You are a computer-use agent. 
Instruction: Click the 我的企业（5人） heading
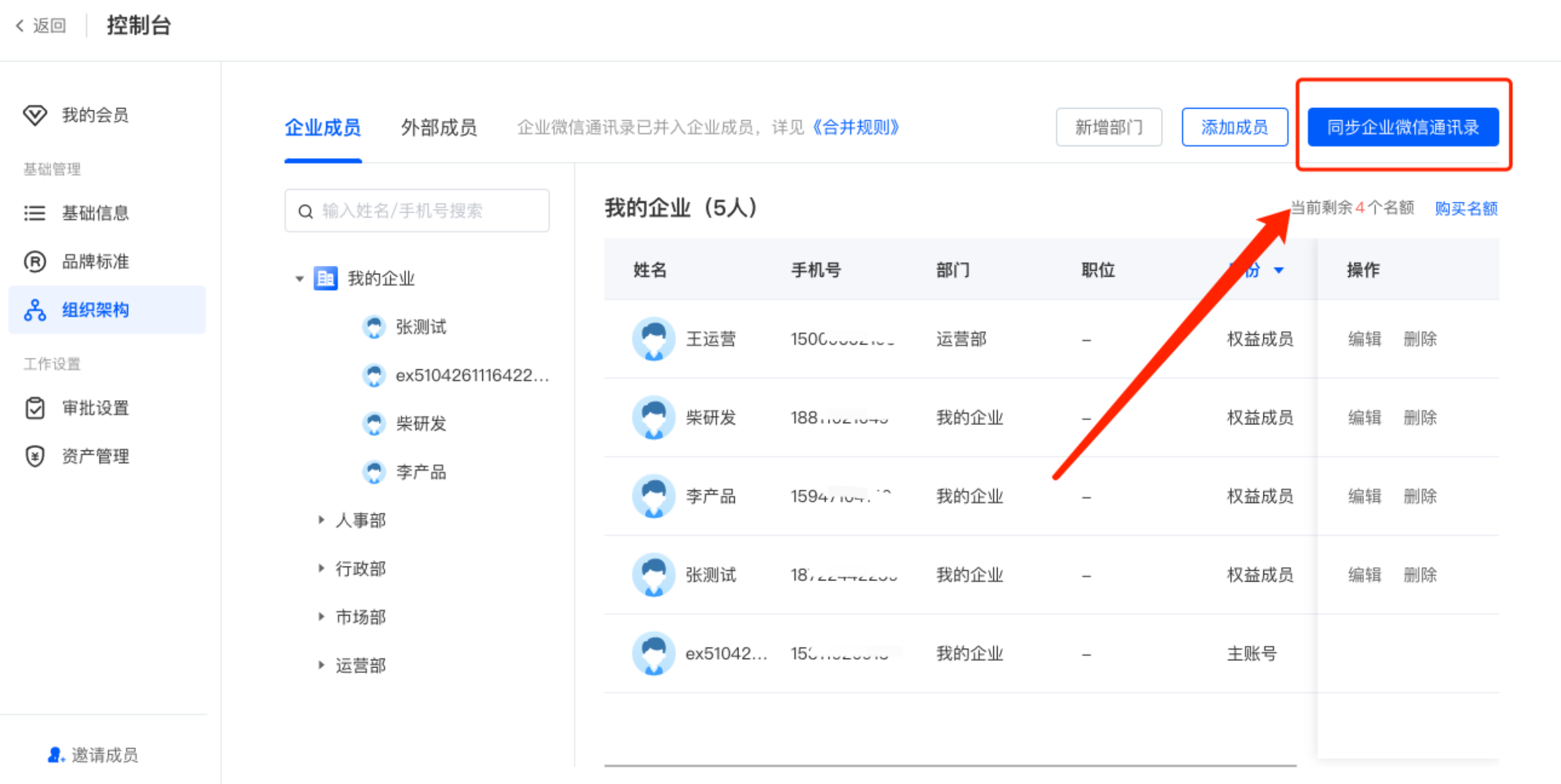point(681,207)
